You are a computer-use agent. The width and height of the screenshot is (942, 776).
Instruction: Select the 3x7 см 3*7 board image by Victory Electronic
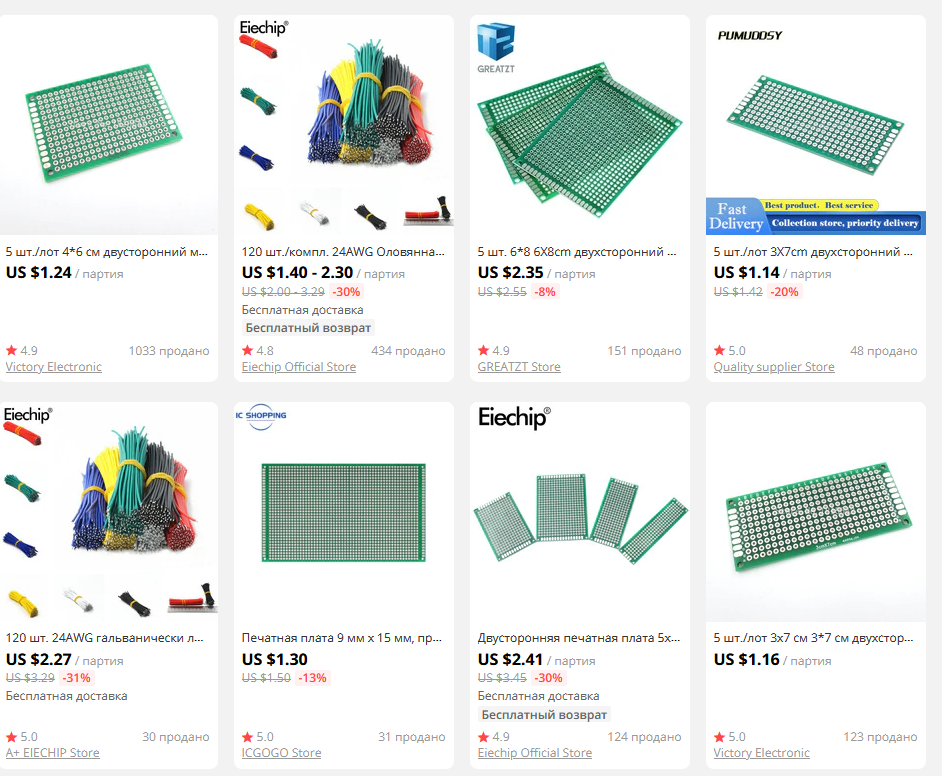816,512
